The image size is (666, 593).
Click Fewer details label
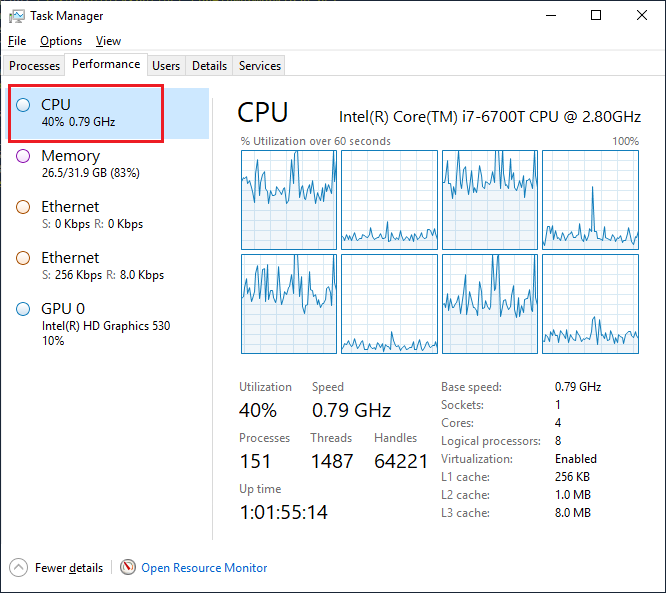(x=69, y=568)
